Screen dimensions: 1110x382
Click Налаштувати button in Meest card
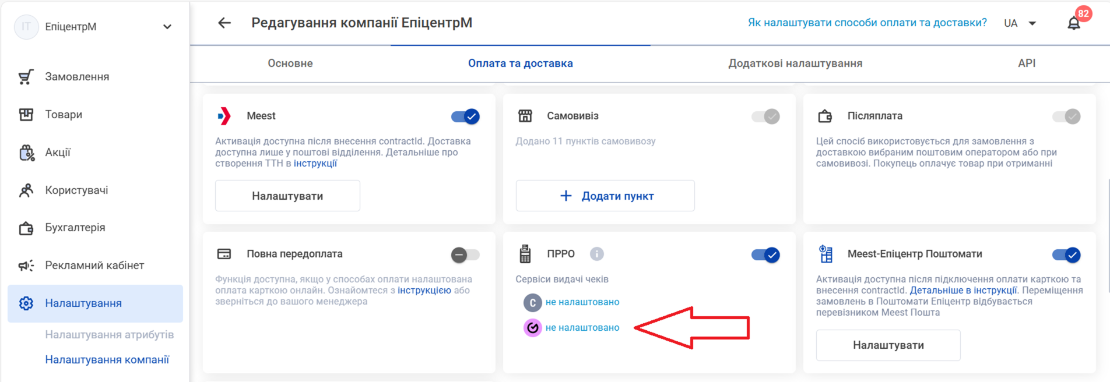[287, 196]
